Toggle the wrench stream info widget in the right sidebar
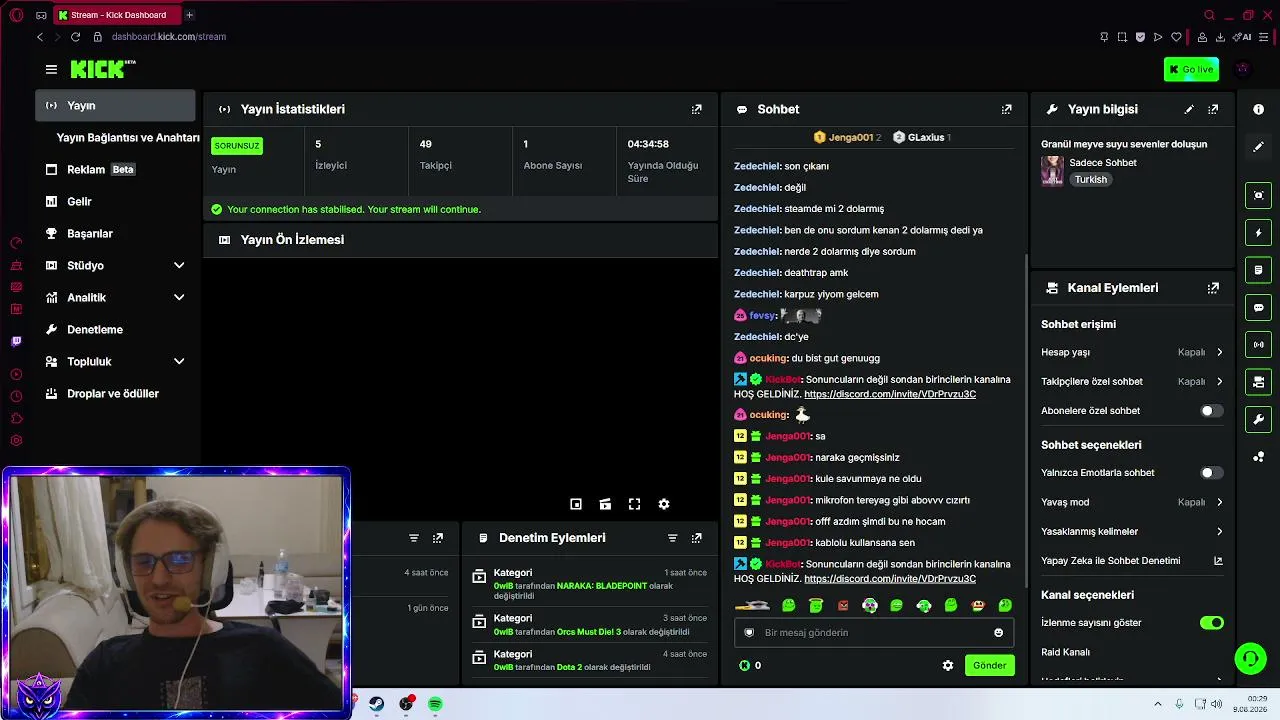This screenshot has height=720, width=1280. (1259, 419)
